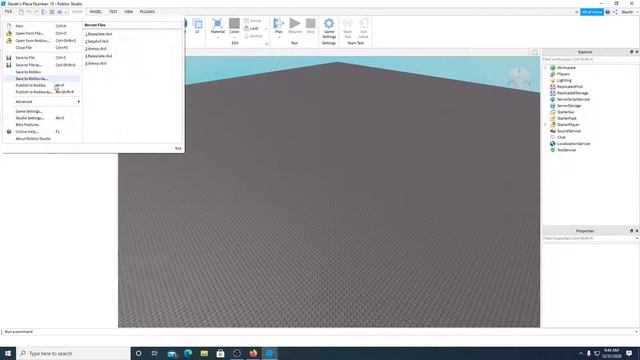Open first recent file Baseplate.rbxl
Screen dimensions: 640x360
[98, 34]
